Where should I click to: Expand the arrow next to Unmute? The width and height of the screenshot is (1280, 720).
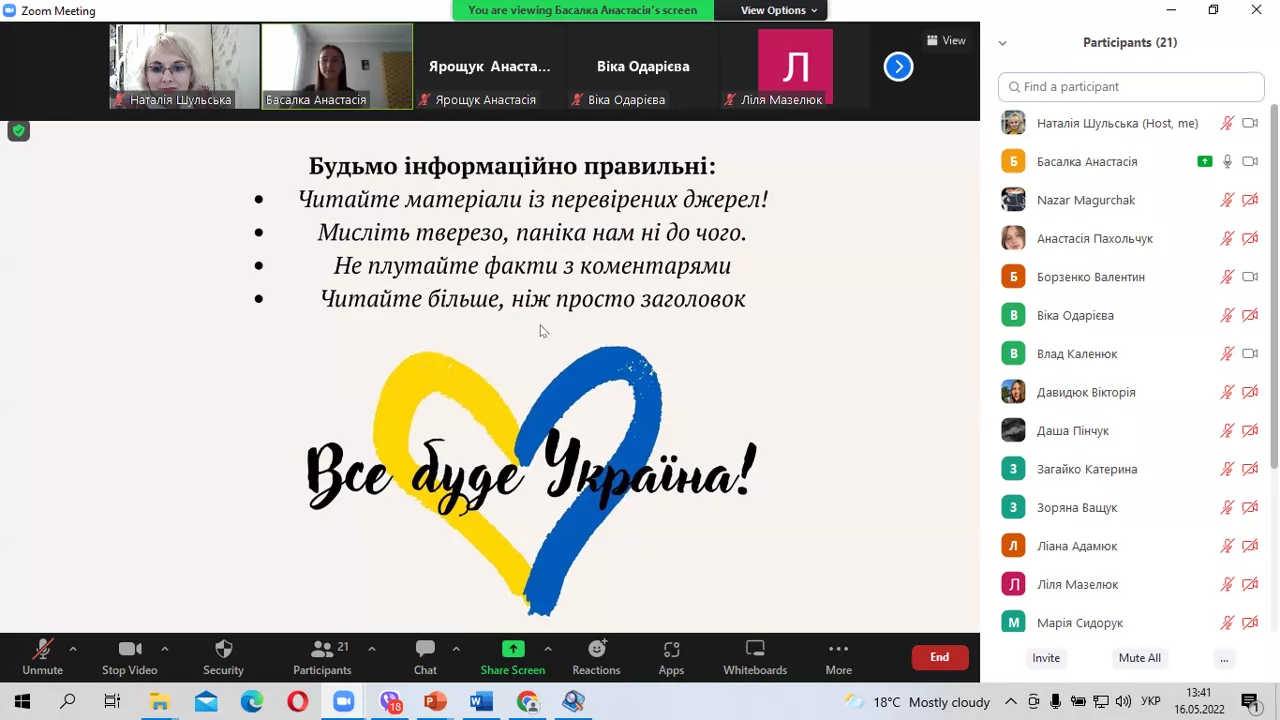pos(72,647)
